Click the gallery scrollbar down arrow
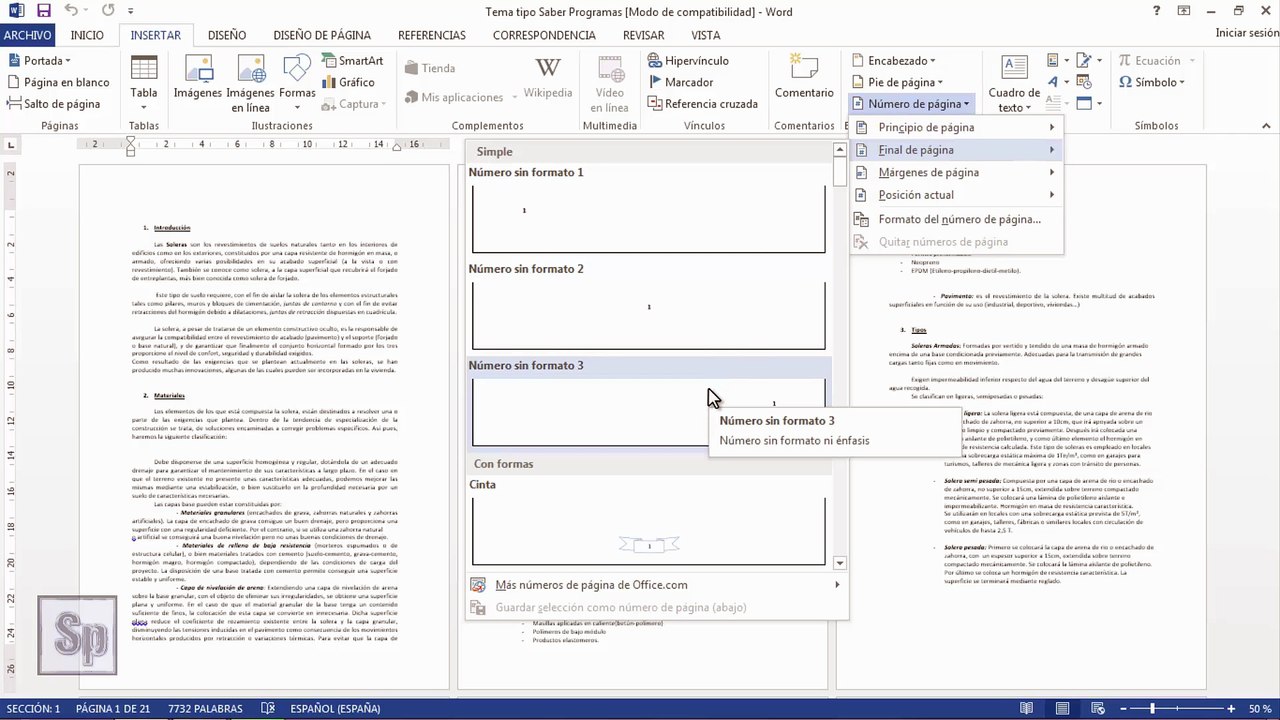1280x720 pixels. pos(839,563)
